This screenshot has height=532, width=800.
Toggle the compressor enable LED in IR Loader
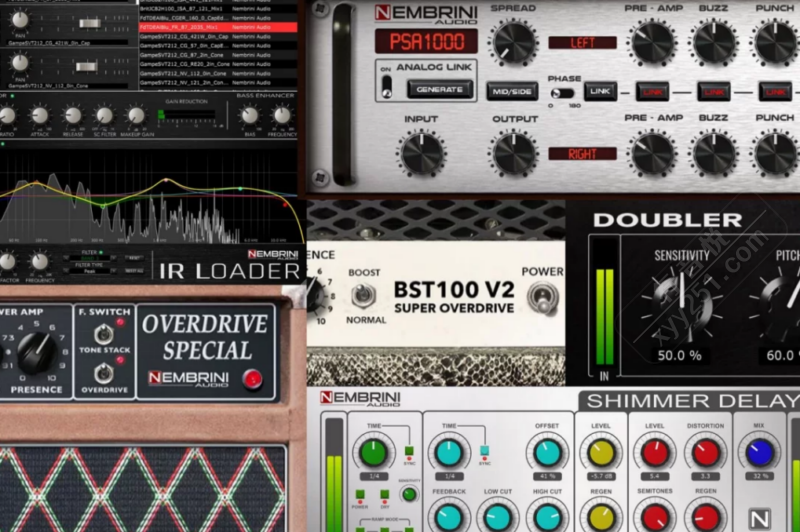click(12, 96)
